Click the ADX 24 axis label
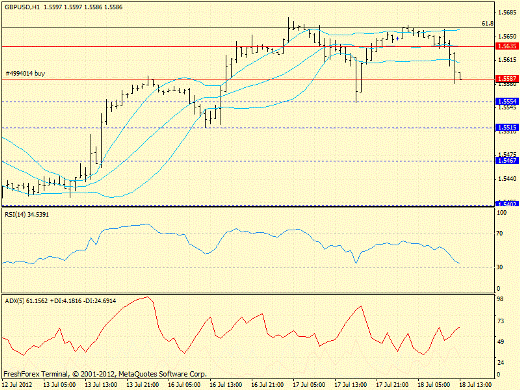 [x=500, y=363]
